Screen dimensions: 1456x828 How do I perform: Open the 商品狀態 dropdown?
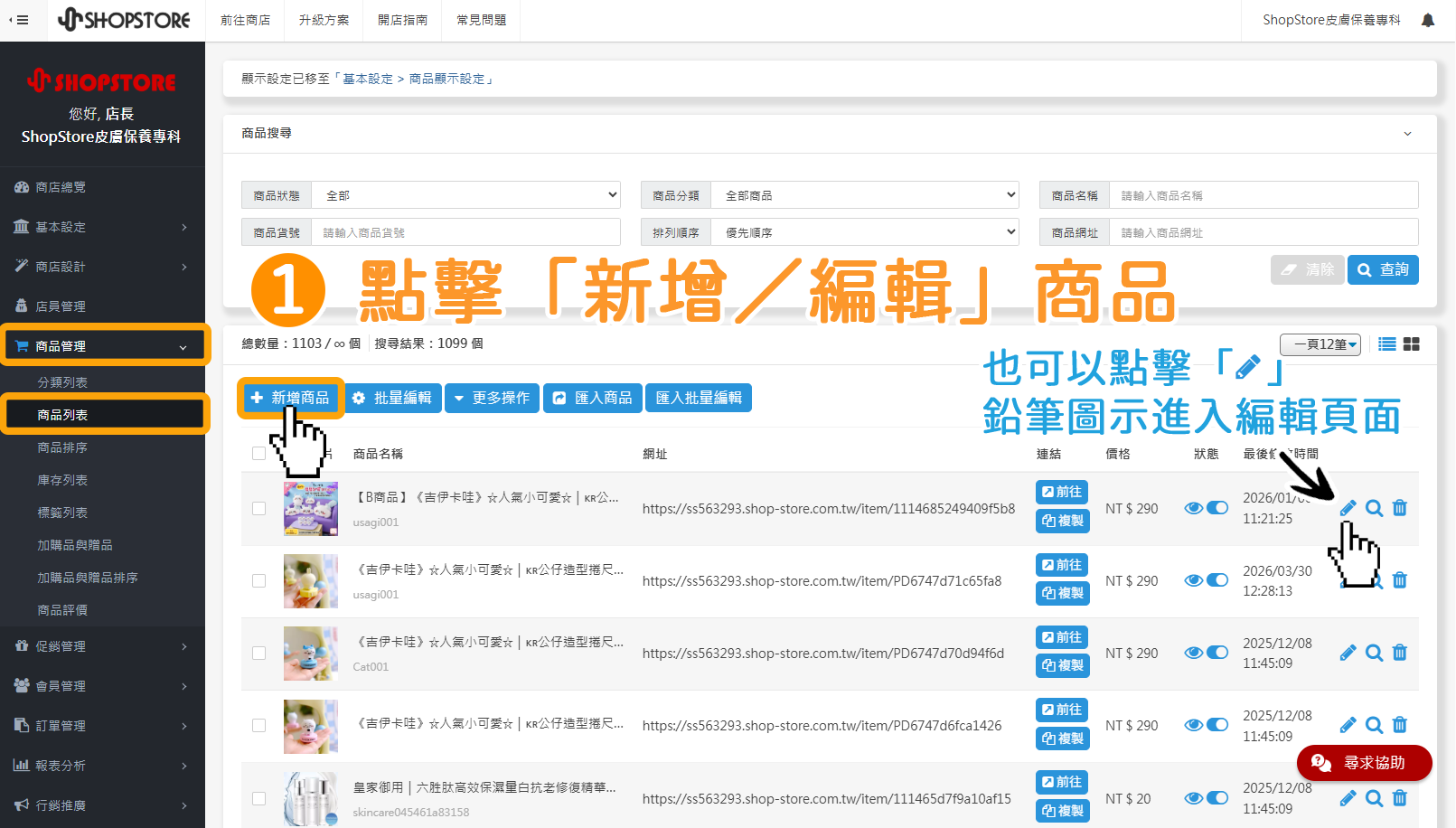(x=465, y=194)
